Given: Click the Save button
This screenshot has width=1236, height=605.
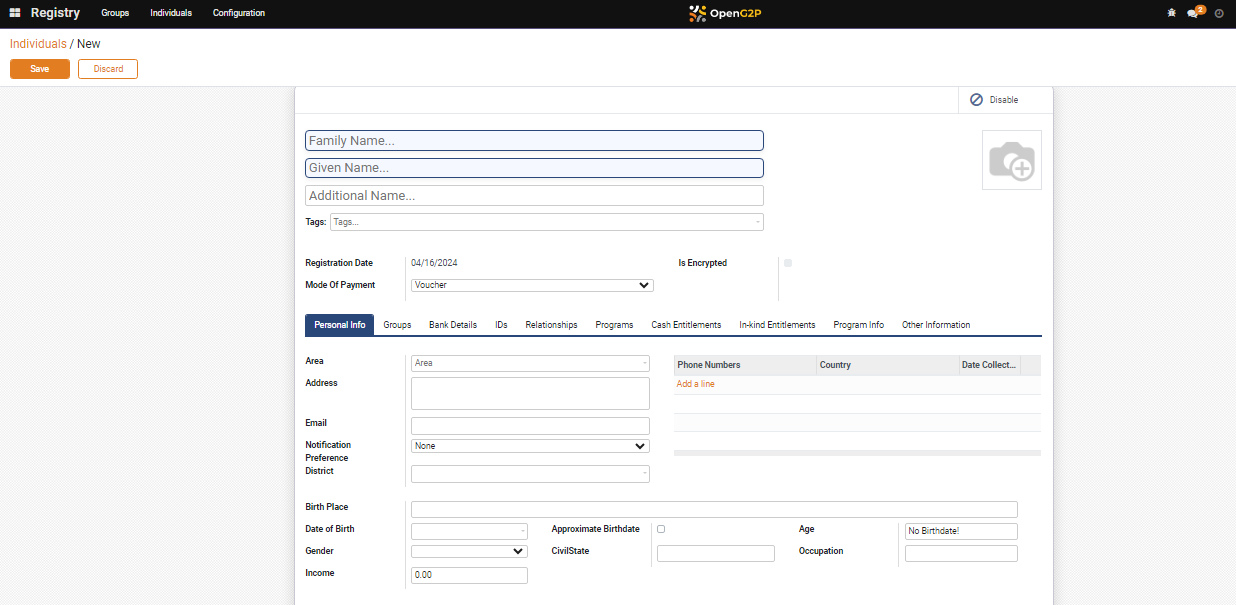Looking at the screenshot, I should 40,69.
